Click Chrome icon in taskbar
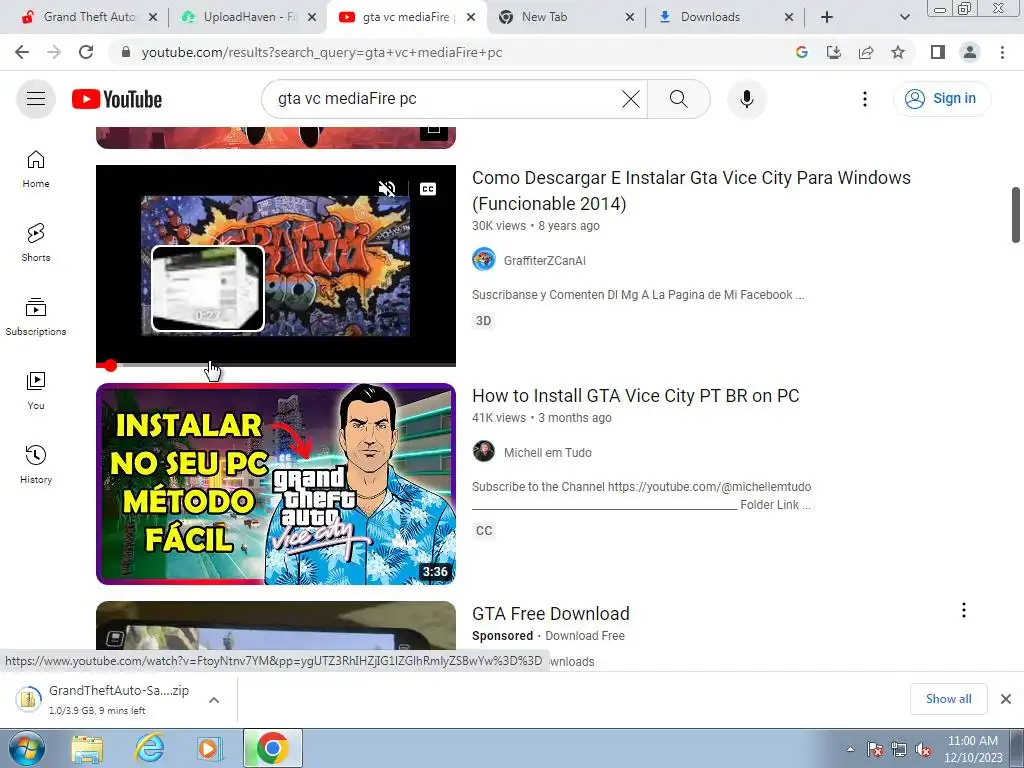The width and height of the screenshot is (1024, 768). (272, 748)
